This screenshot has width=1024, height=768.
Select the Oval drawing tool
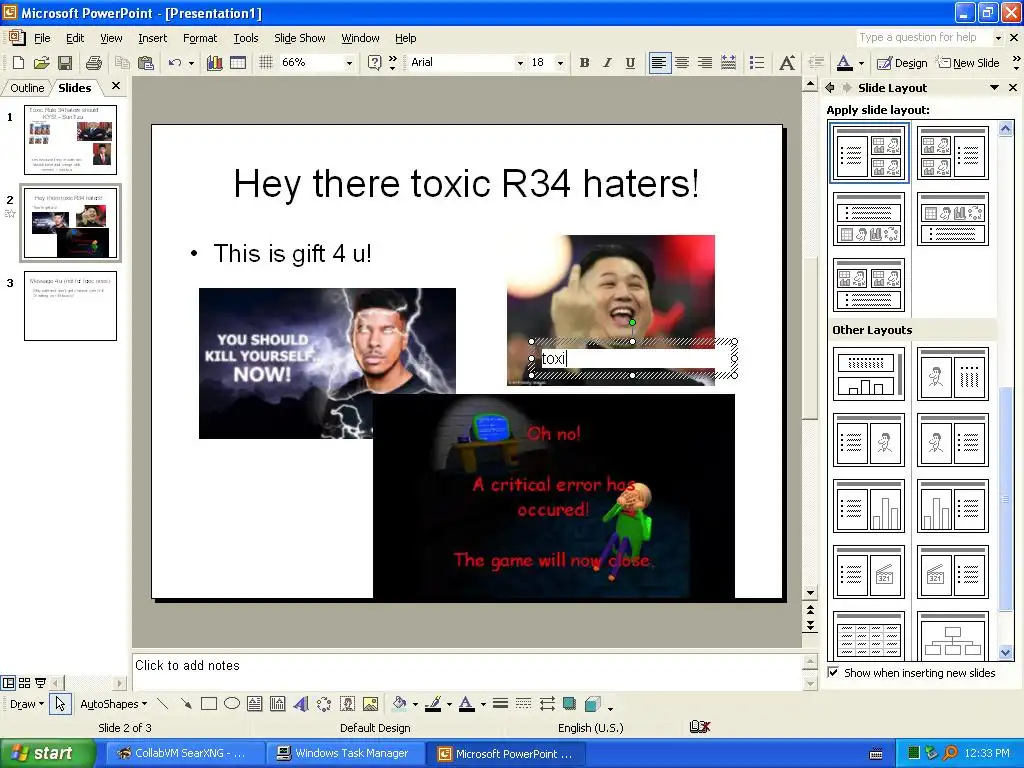click(x=232, y=704)
